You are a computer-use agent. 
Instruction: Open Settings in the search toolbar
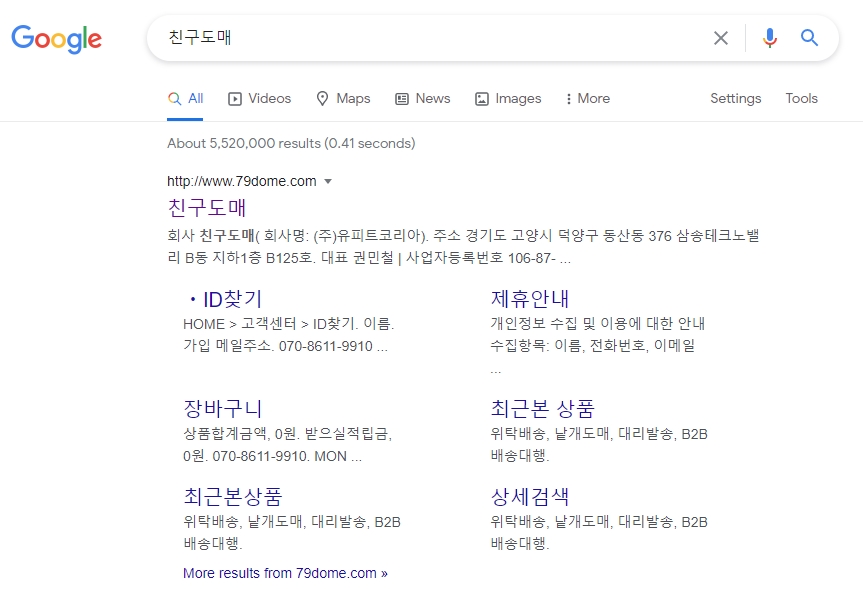735,99
